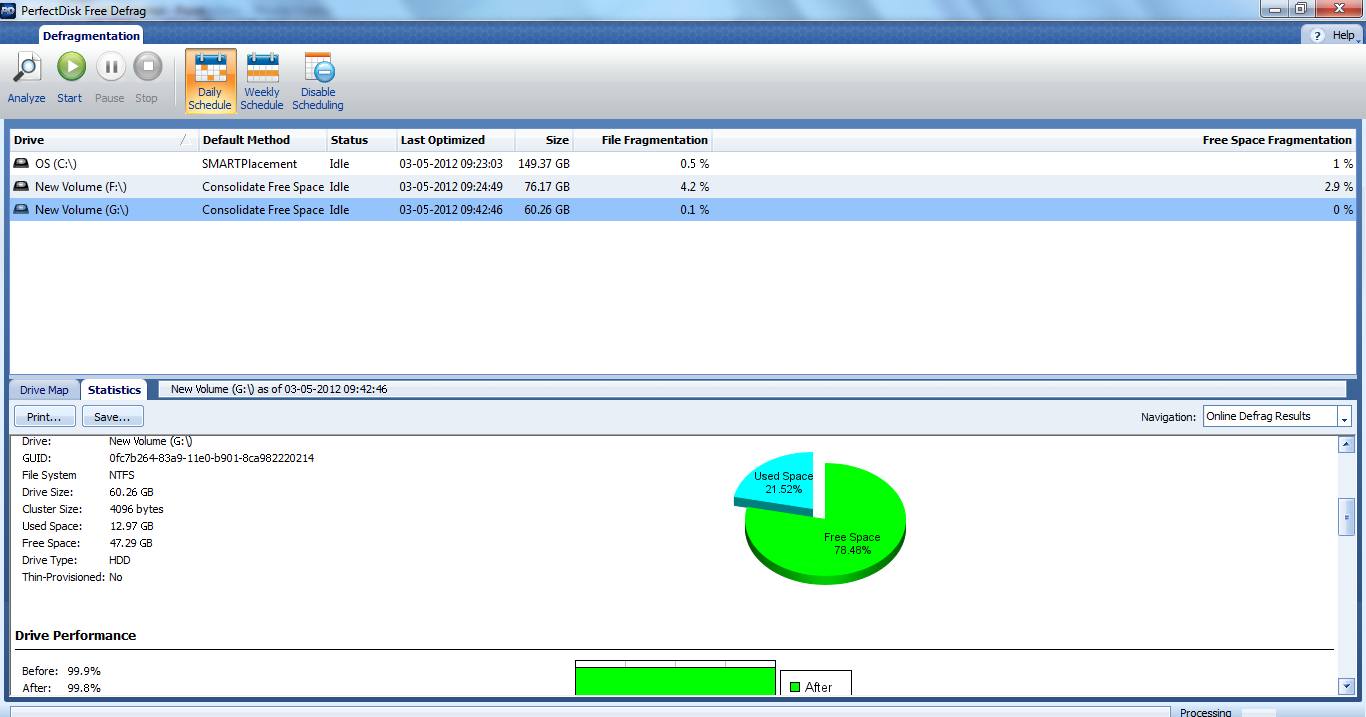Click the Used Space 12.97 GB value
This screenshot has height=717, width=1366.
tap(131, 526)
